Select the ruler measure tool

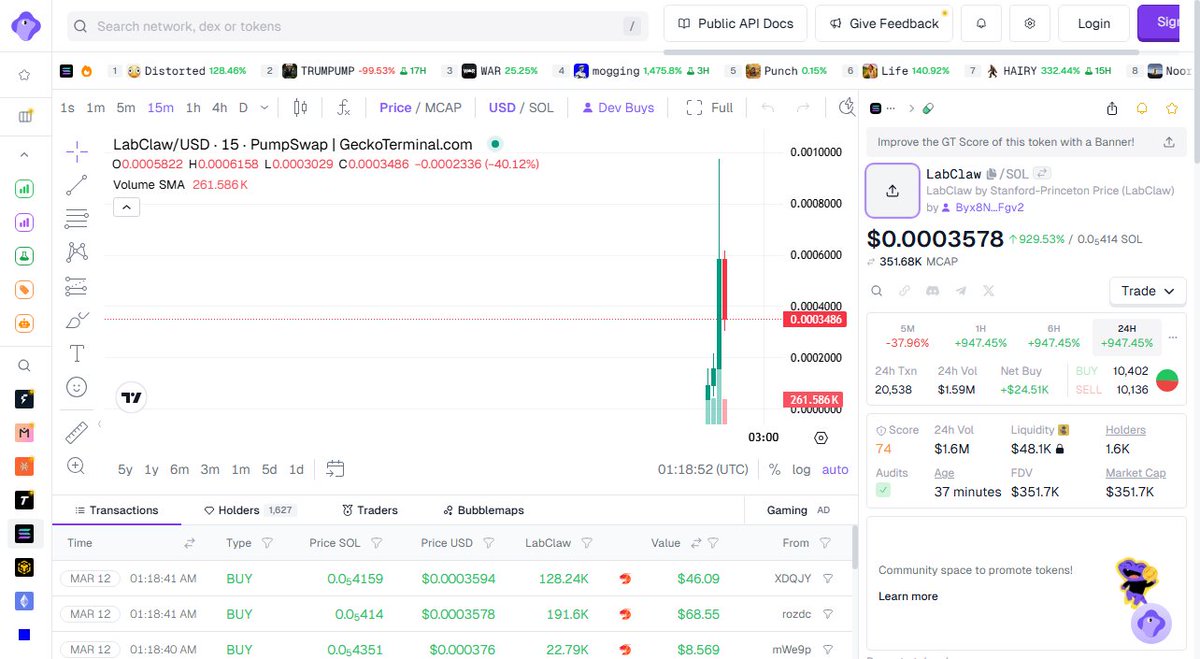(77, 432)
